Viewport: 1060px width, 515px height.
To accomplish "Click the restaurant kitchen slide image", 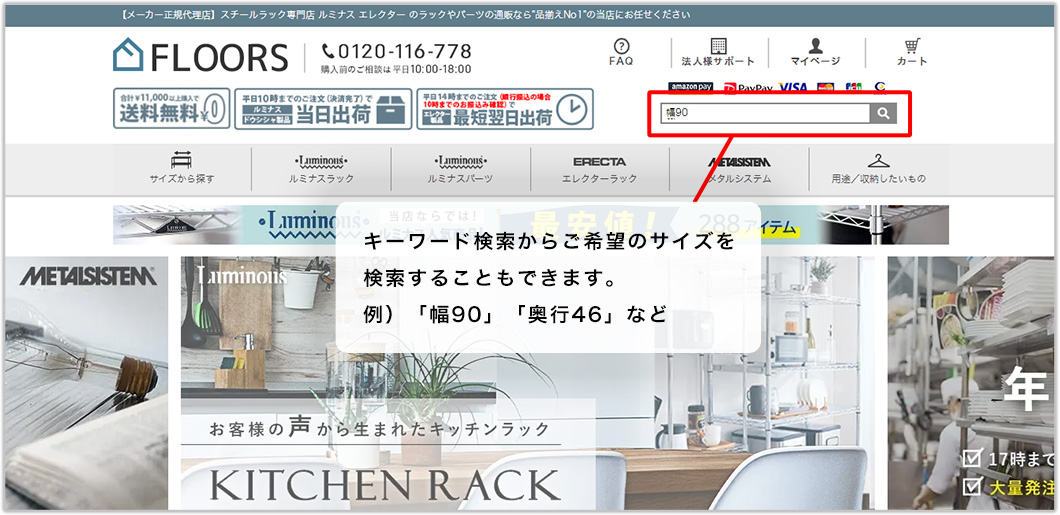I will [971, 383].
